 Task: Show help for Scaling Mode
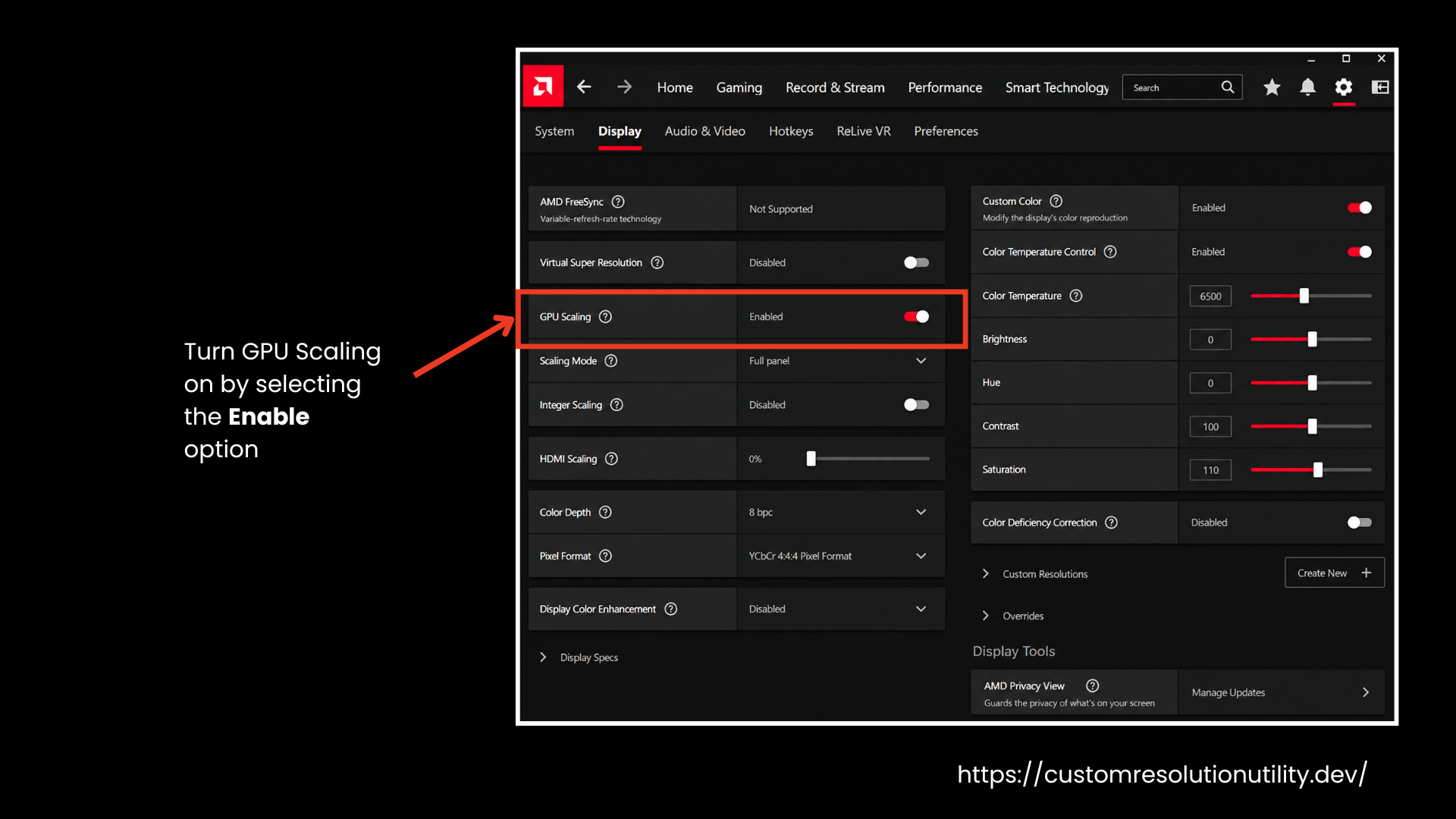coord(611,361)
